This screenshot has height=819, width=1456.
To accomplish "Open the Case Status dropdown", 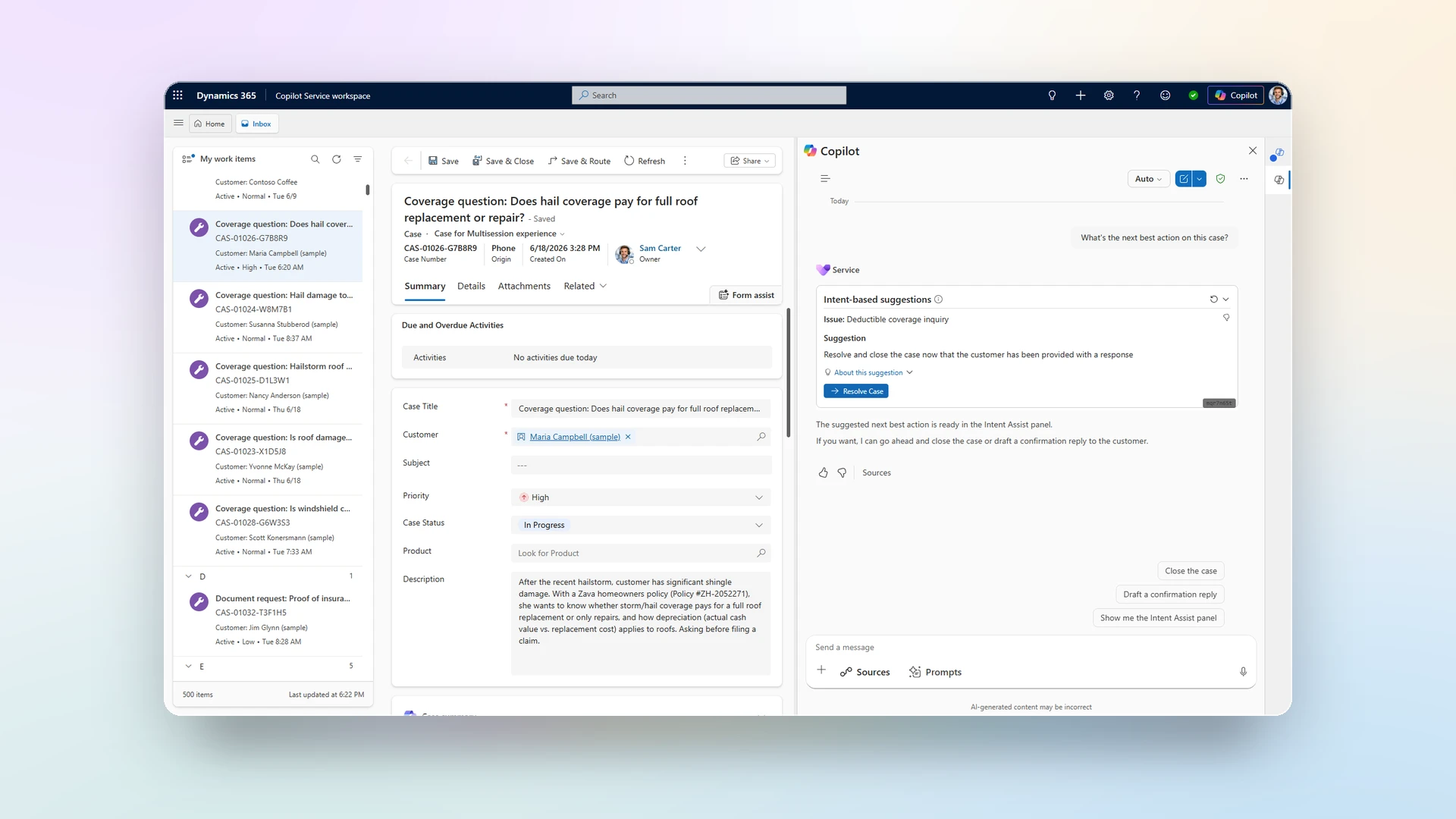I will tap(641, 525).
